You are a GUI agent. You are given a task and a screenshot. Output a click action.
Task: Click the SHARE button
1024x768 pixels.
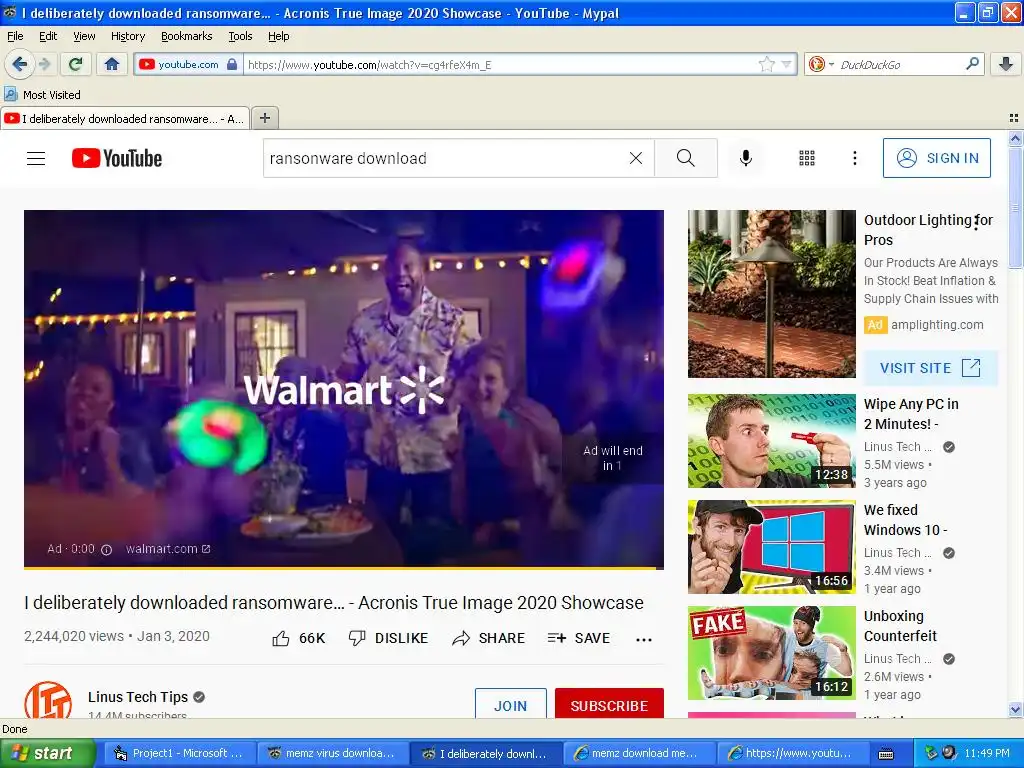click(488, 638)
